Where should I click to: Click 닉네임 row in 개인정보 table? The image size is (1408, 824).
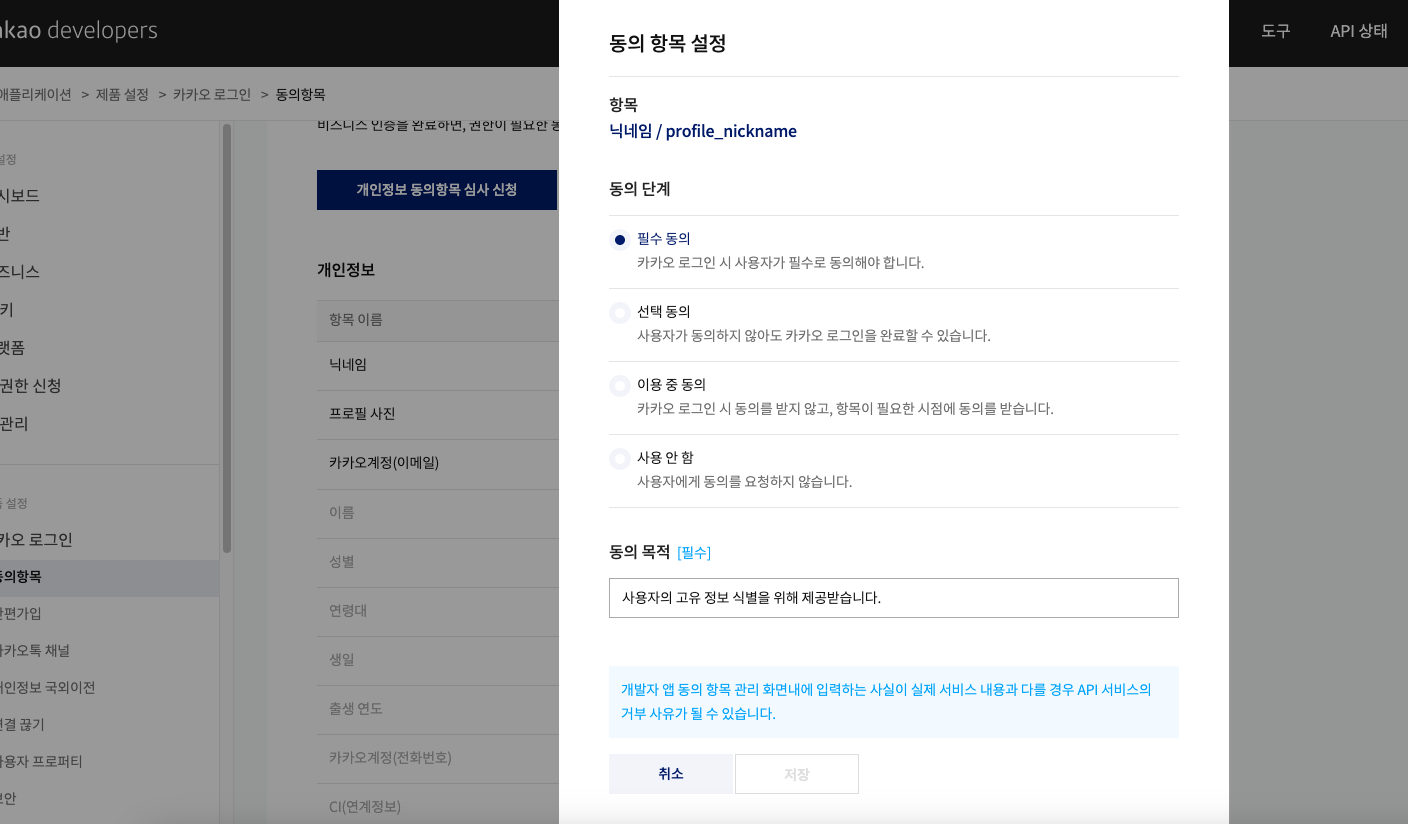[438, 365]
